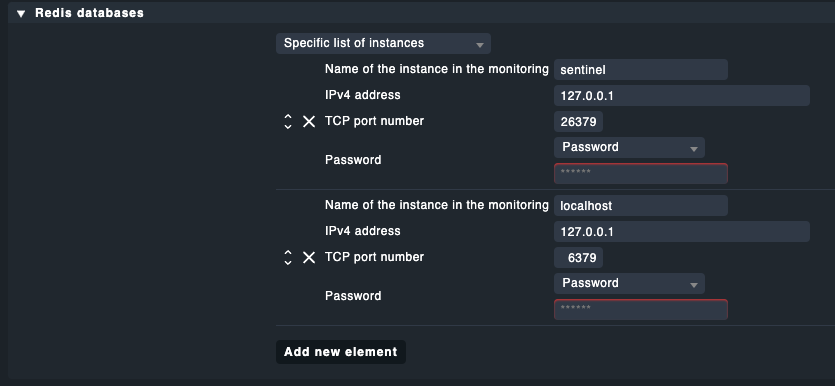
Task: Open sentinel's Password type dropdown
Action: tap(629, 147)
